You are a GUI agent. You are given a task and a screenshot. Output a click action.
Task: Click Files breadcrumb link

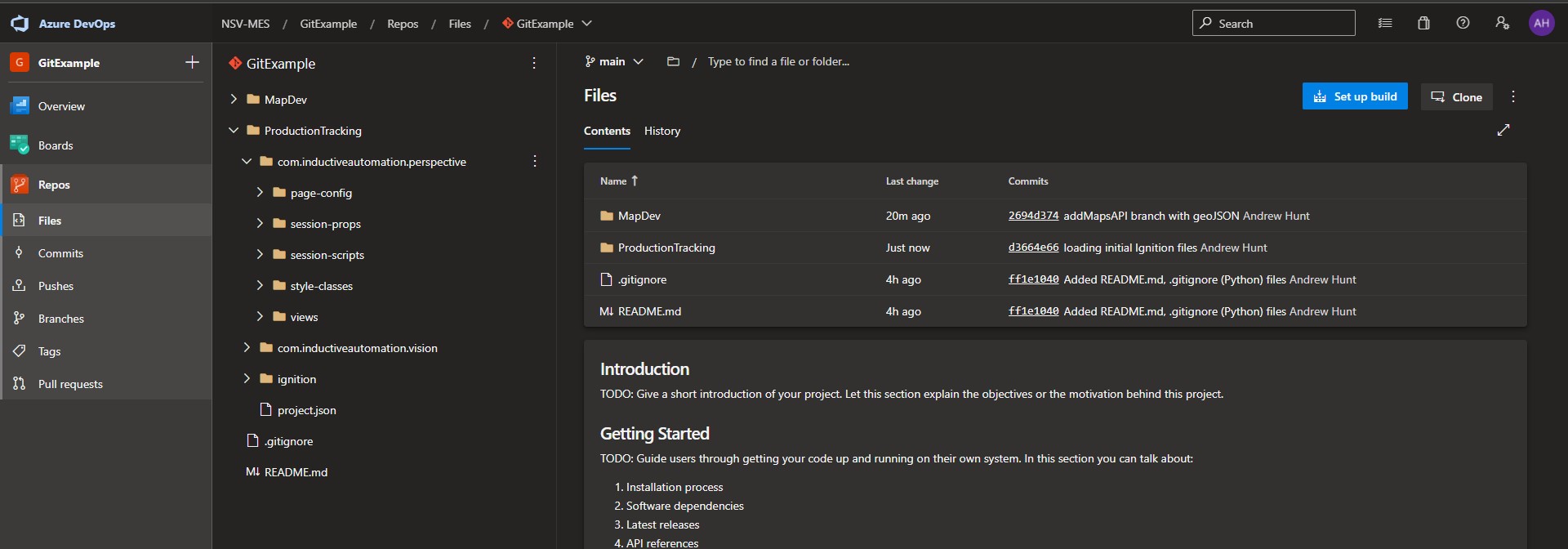(460, 24)
